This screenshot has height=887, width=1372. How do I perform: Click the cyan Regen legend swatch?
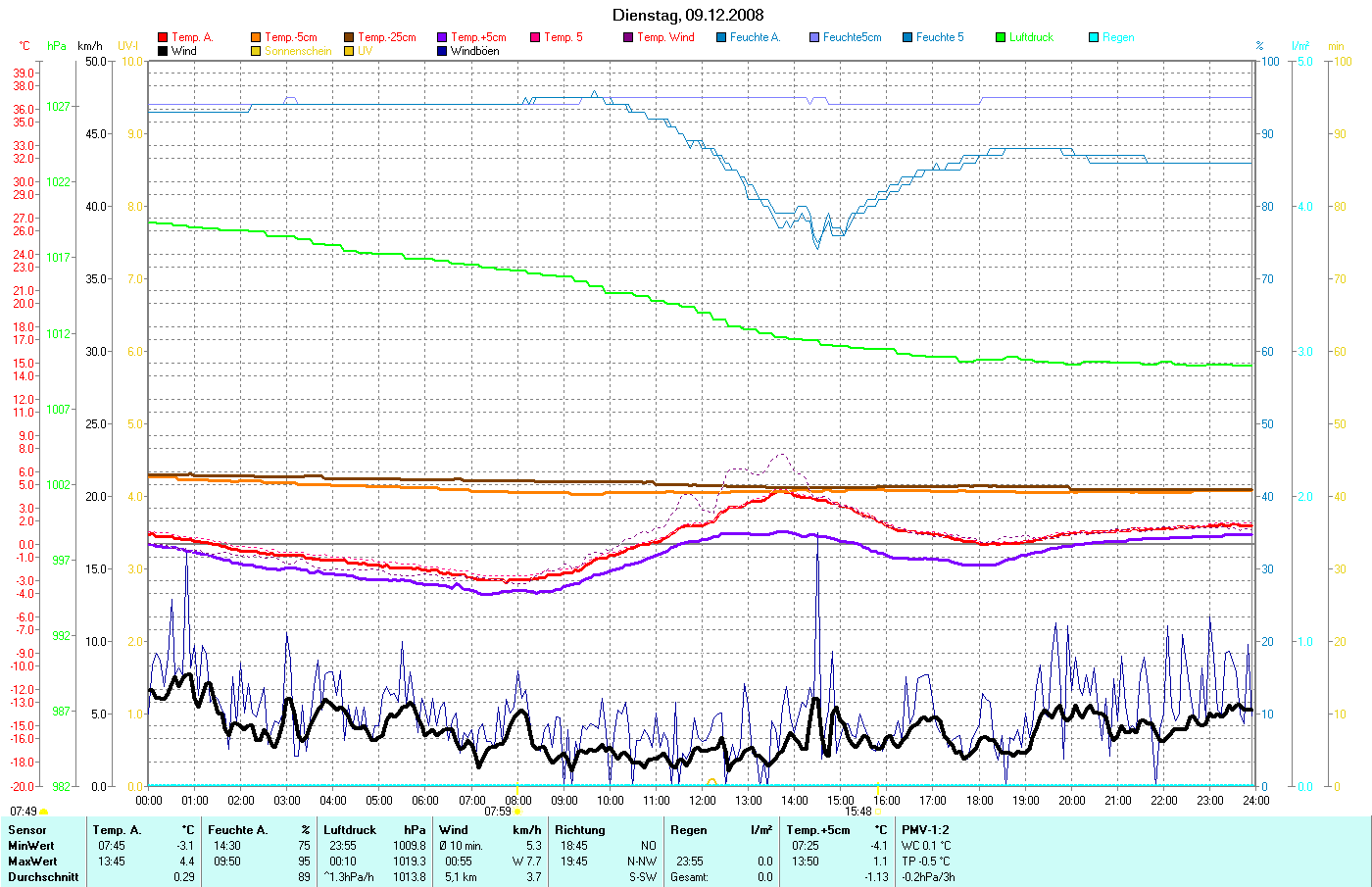[x=1094, y=37]
